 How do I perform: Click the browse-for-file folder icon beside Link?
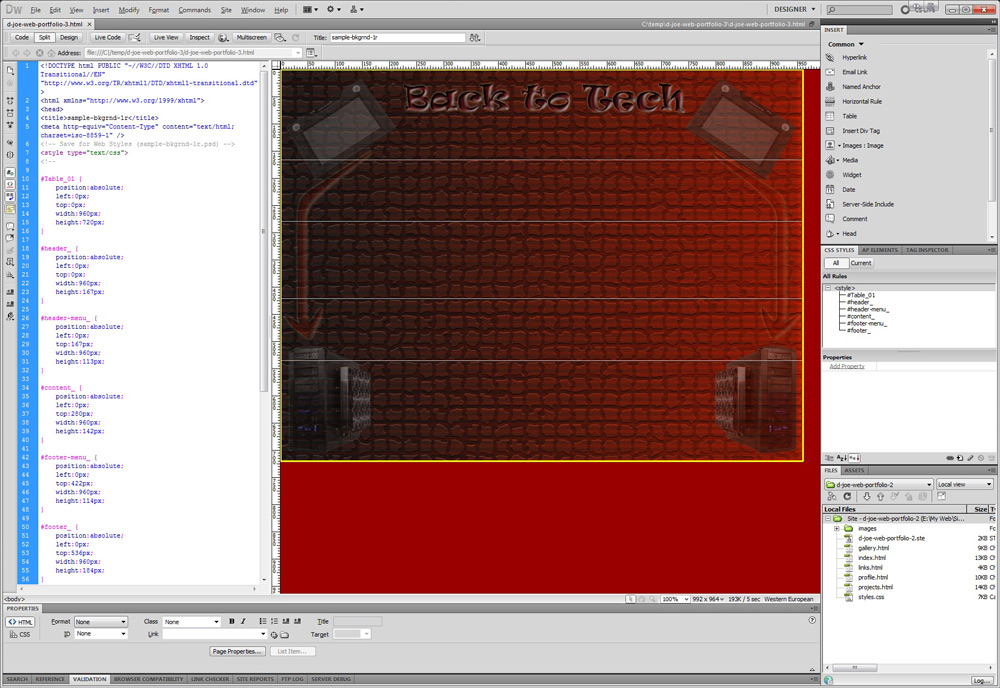point(284,634)
